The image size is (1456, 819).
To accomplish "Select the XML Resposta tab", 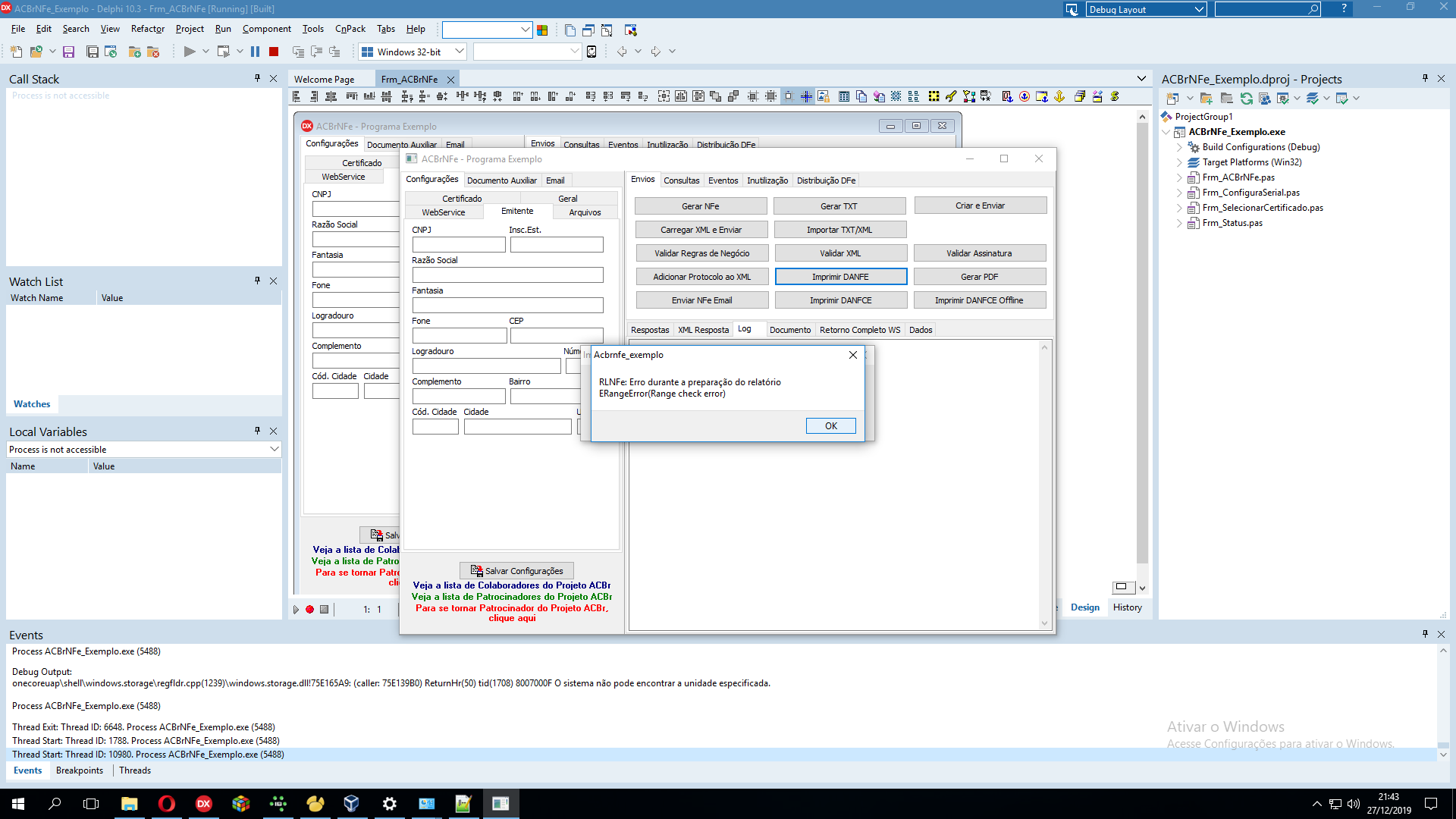I will (703, 330).
